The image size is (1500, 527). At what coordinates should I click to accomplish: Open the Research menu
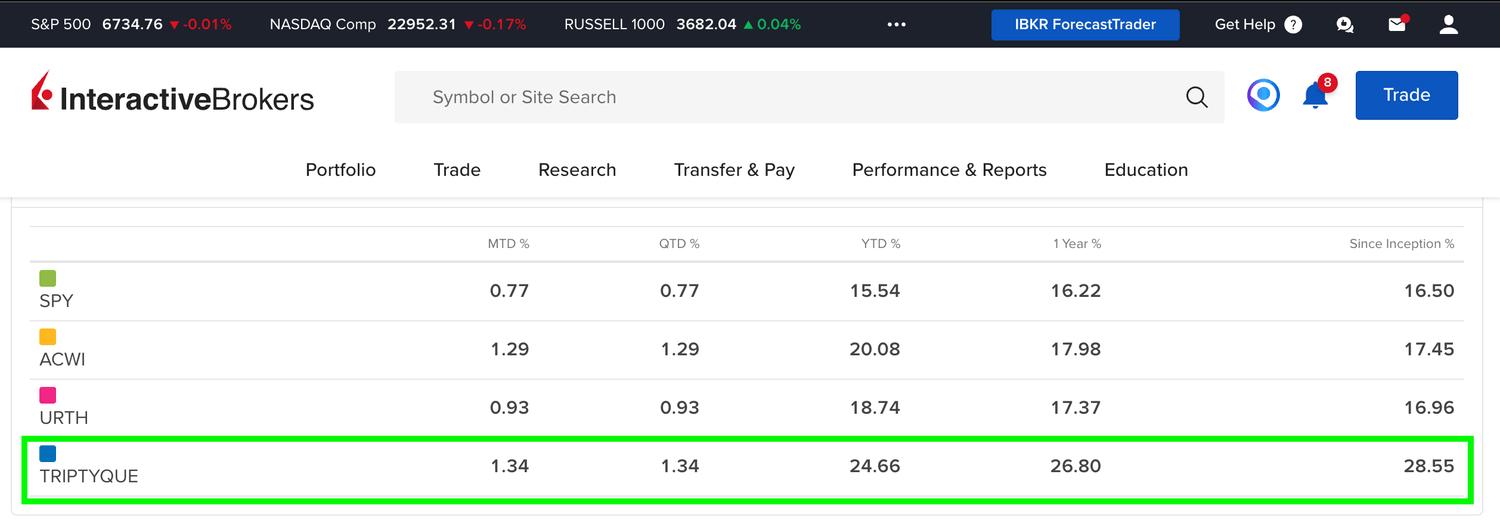coord(577,170)
